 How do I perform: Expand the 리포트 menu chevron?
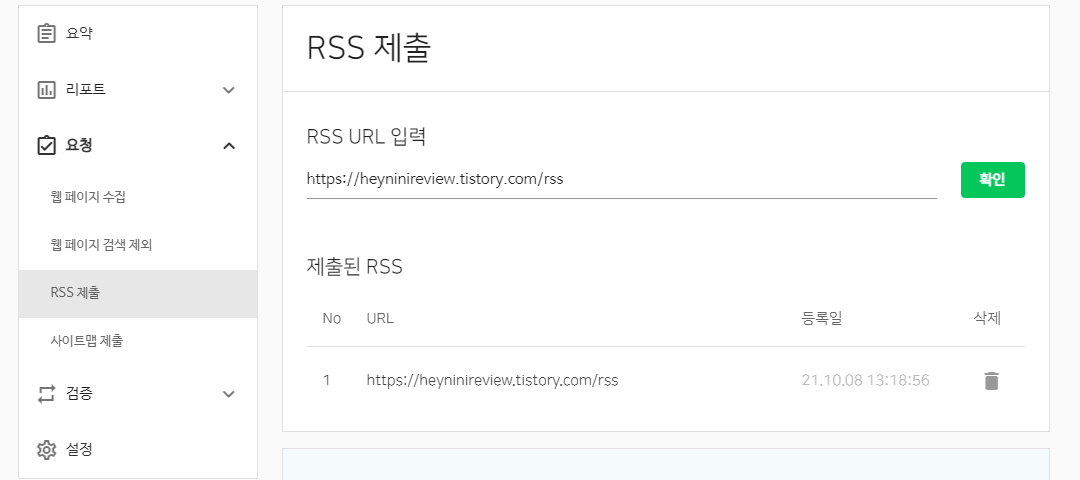point(229,90)
